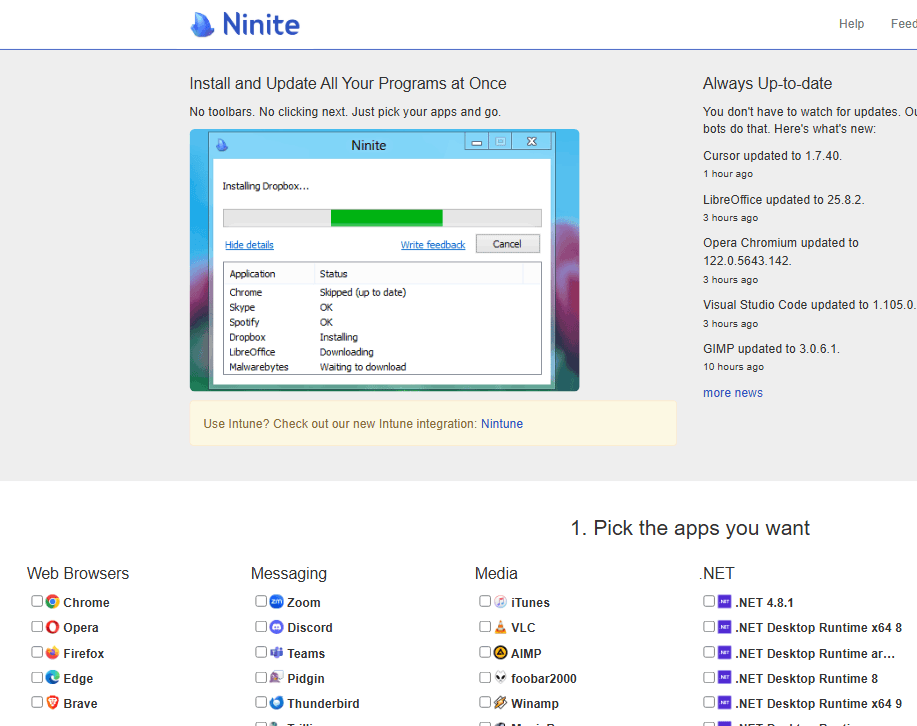Check the Winamp checkbox

tap(485, 702)
